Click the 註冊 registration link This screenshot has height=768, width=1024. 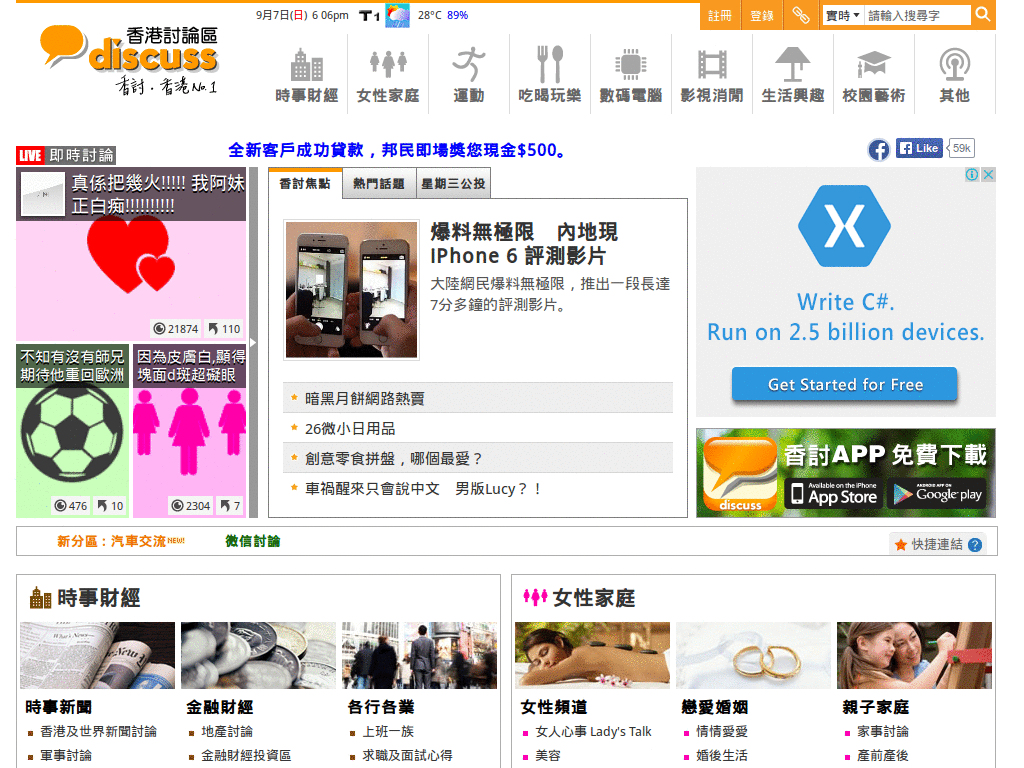point(719,16)
